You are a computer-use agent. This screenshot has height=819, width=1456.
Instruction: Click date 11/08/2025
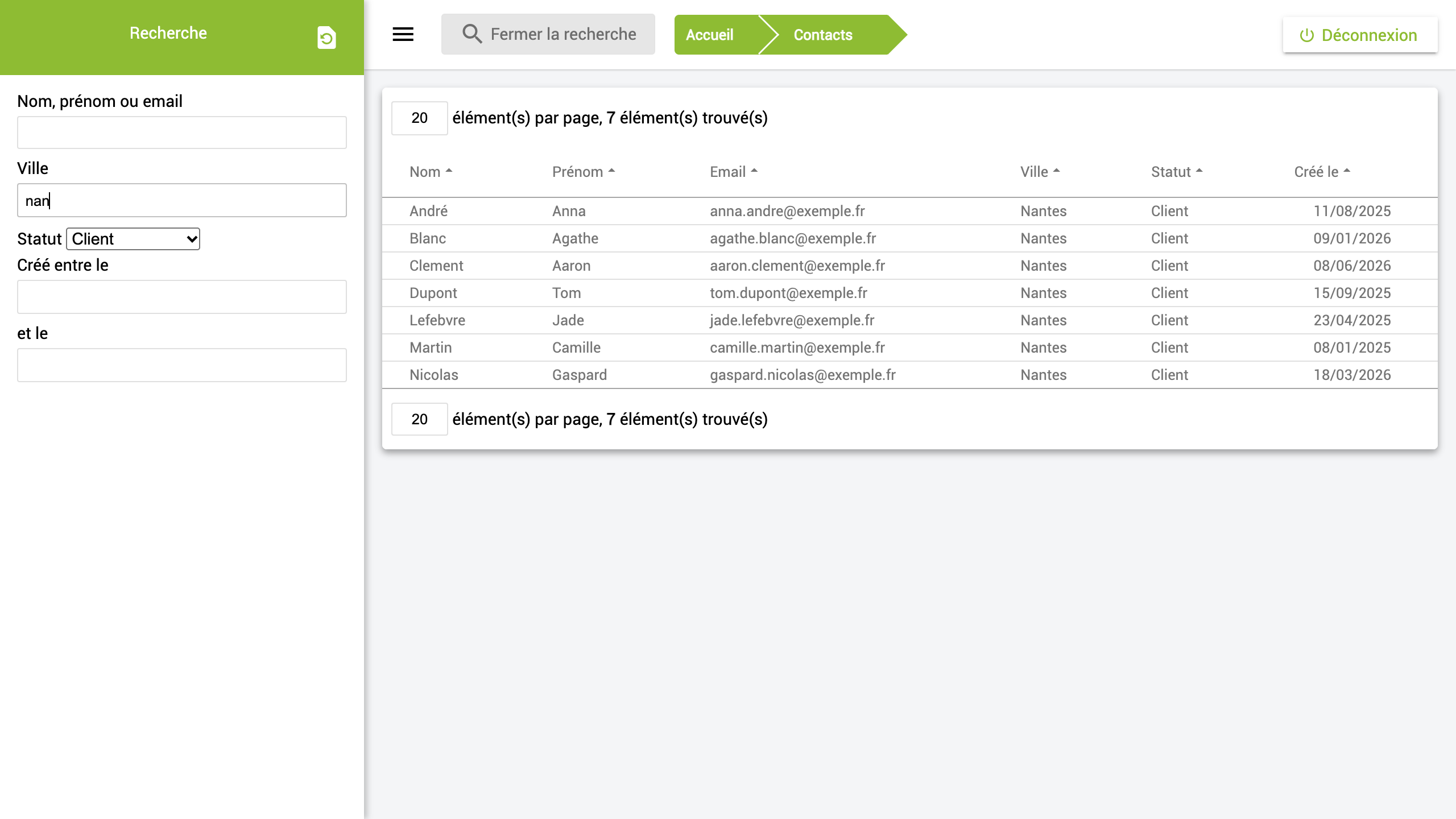coord(1352,211)
